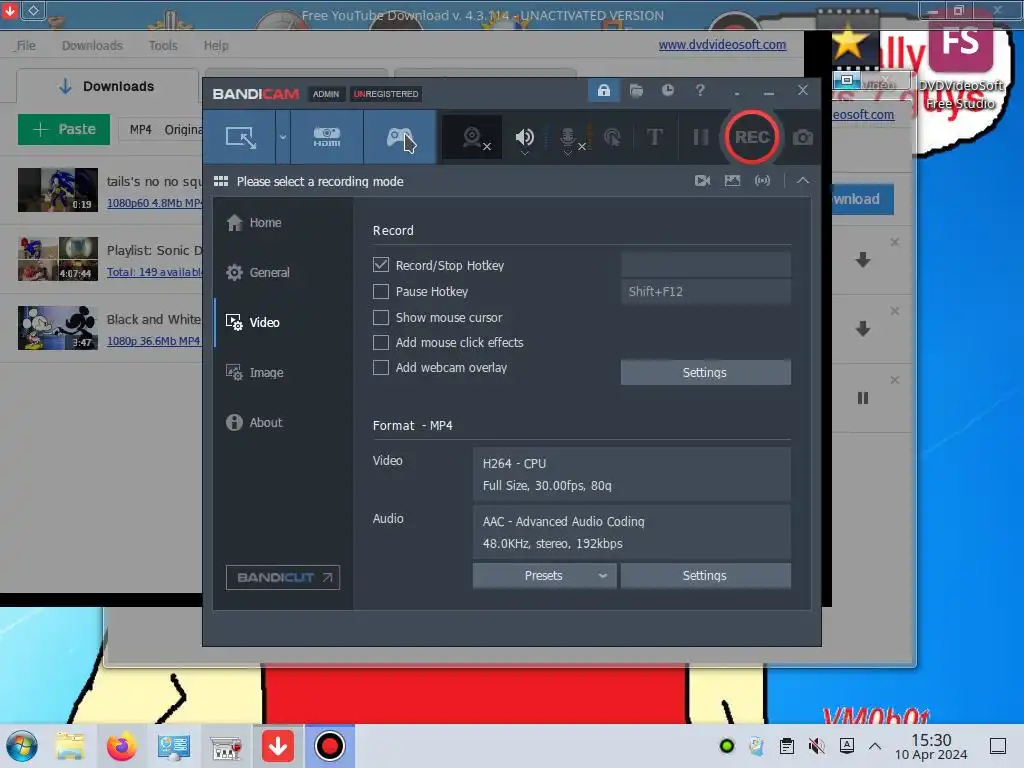Select Bandicam screen recording mode
1024x768 pixels.
click(240, 137)
